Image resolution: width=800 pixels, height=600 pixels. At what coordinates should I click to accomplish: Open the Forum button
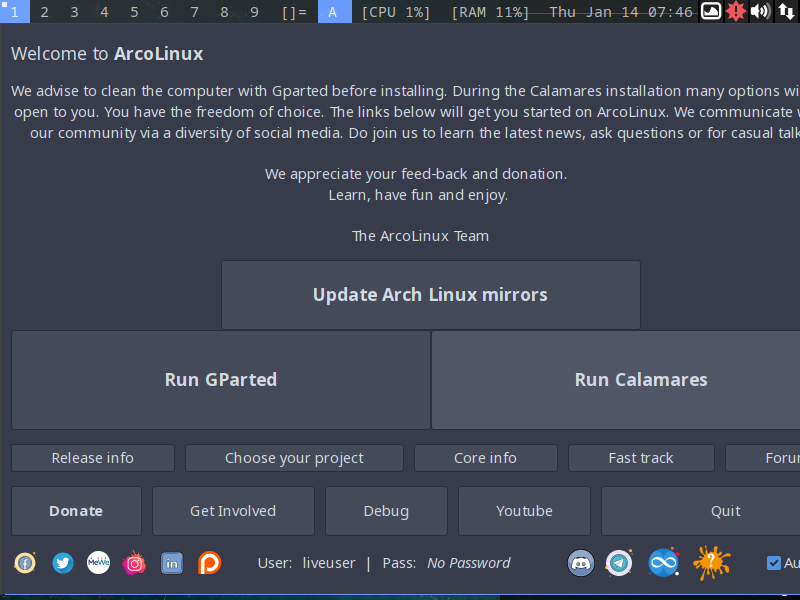coord(763,458)
